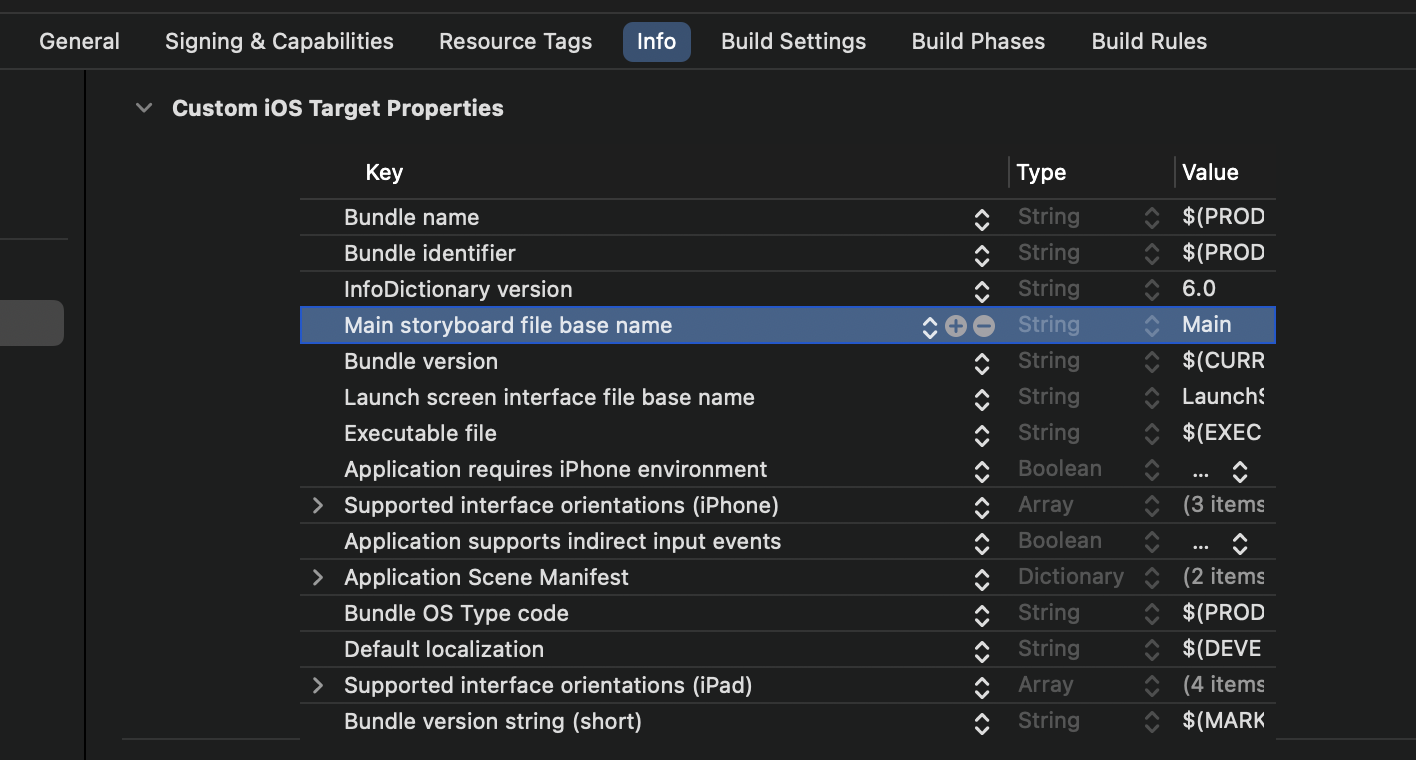Click the Main value field of storyboard row

(1207, 326)
